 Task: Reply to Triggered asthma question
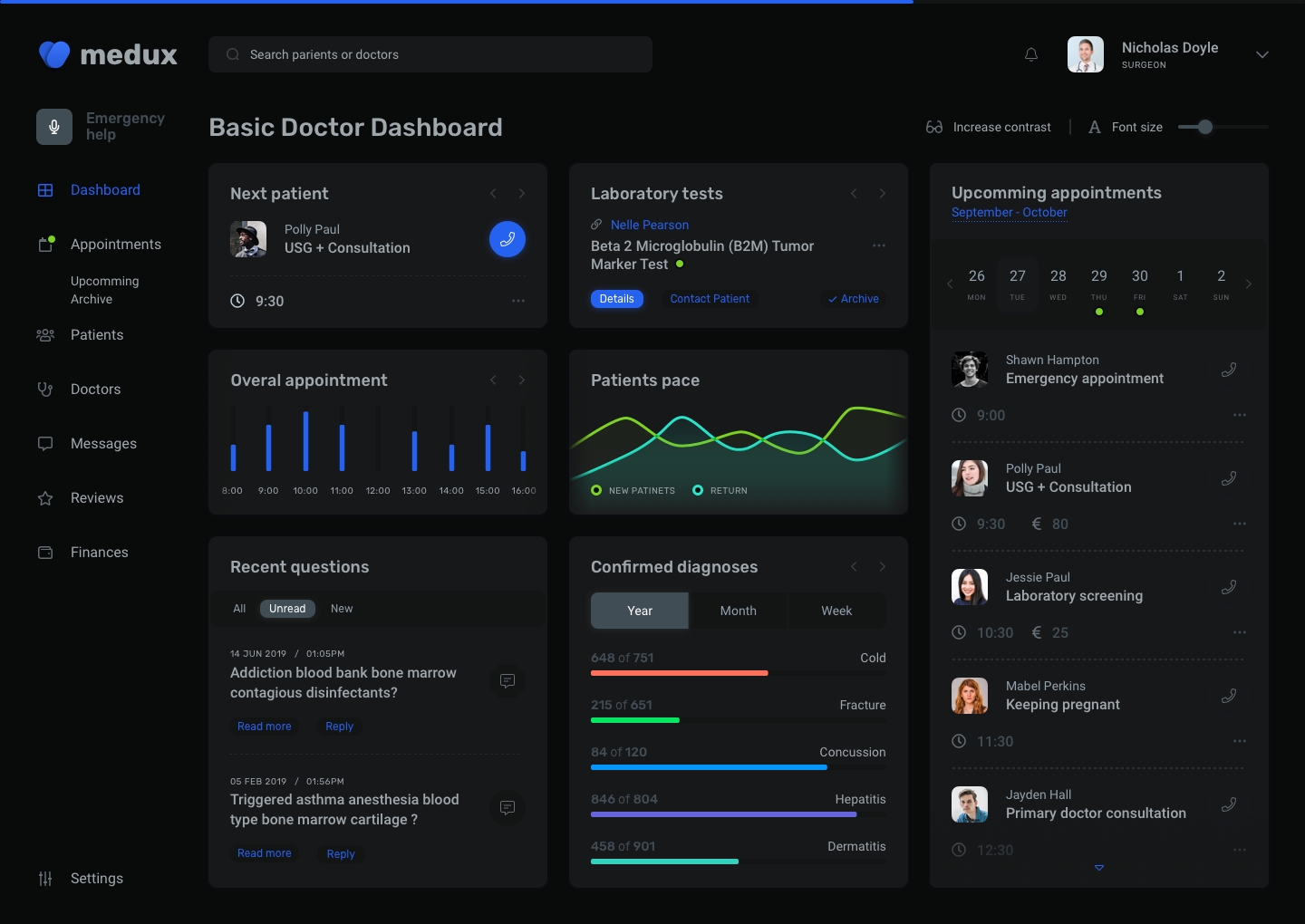[341, 854]
